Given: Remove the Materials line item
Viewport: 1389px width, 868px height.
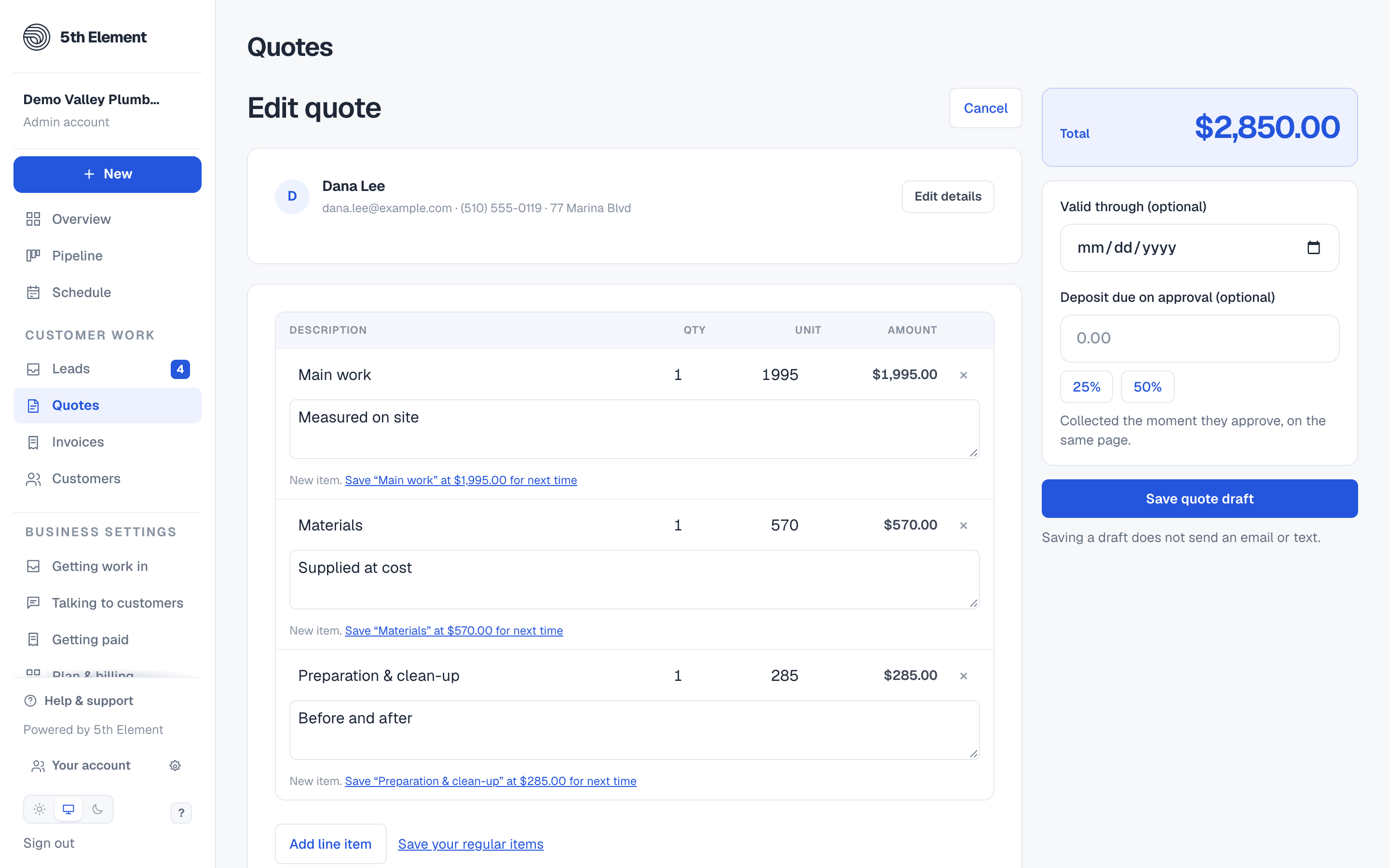Looking at the screenshot, I should [x=964, y=526].
